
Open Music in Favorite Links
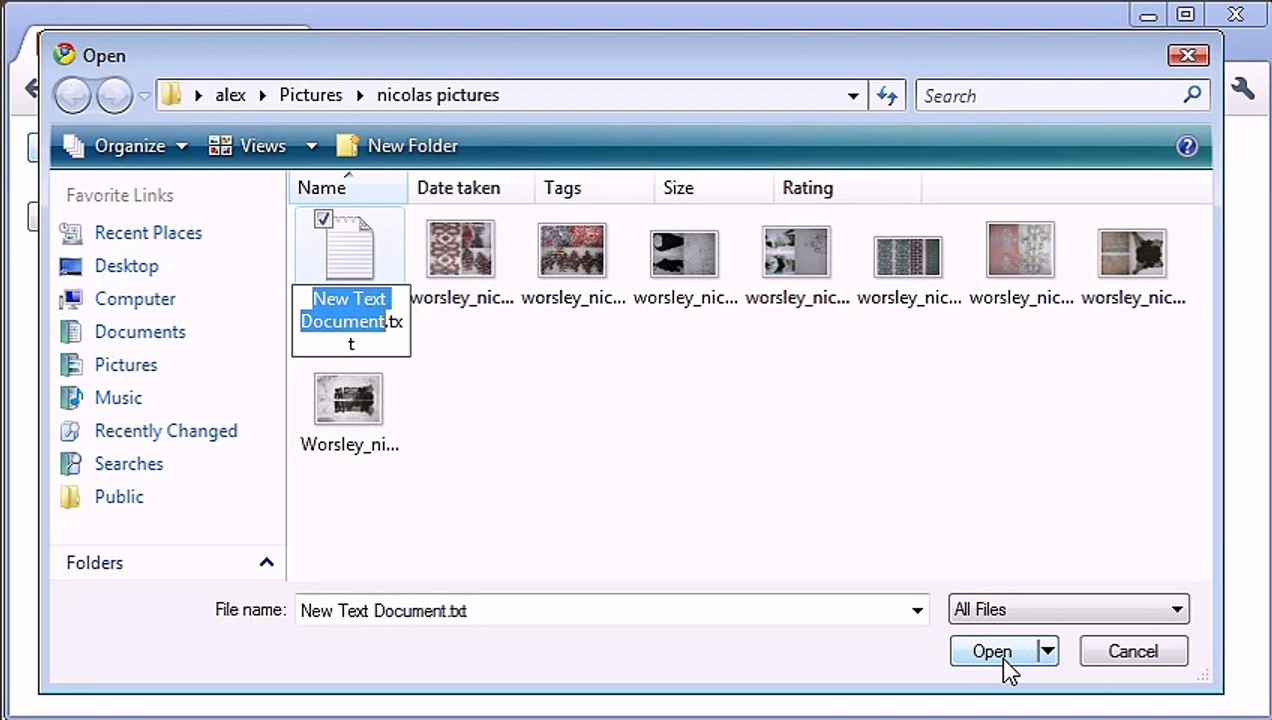[101, 398]
